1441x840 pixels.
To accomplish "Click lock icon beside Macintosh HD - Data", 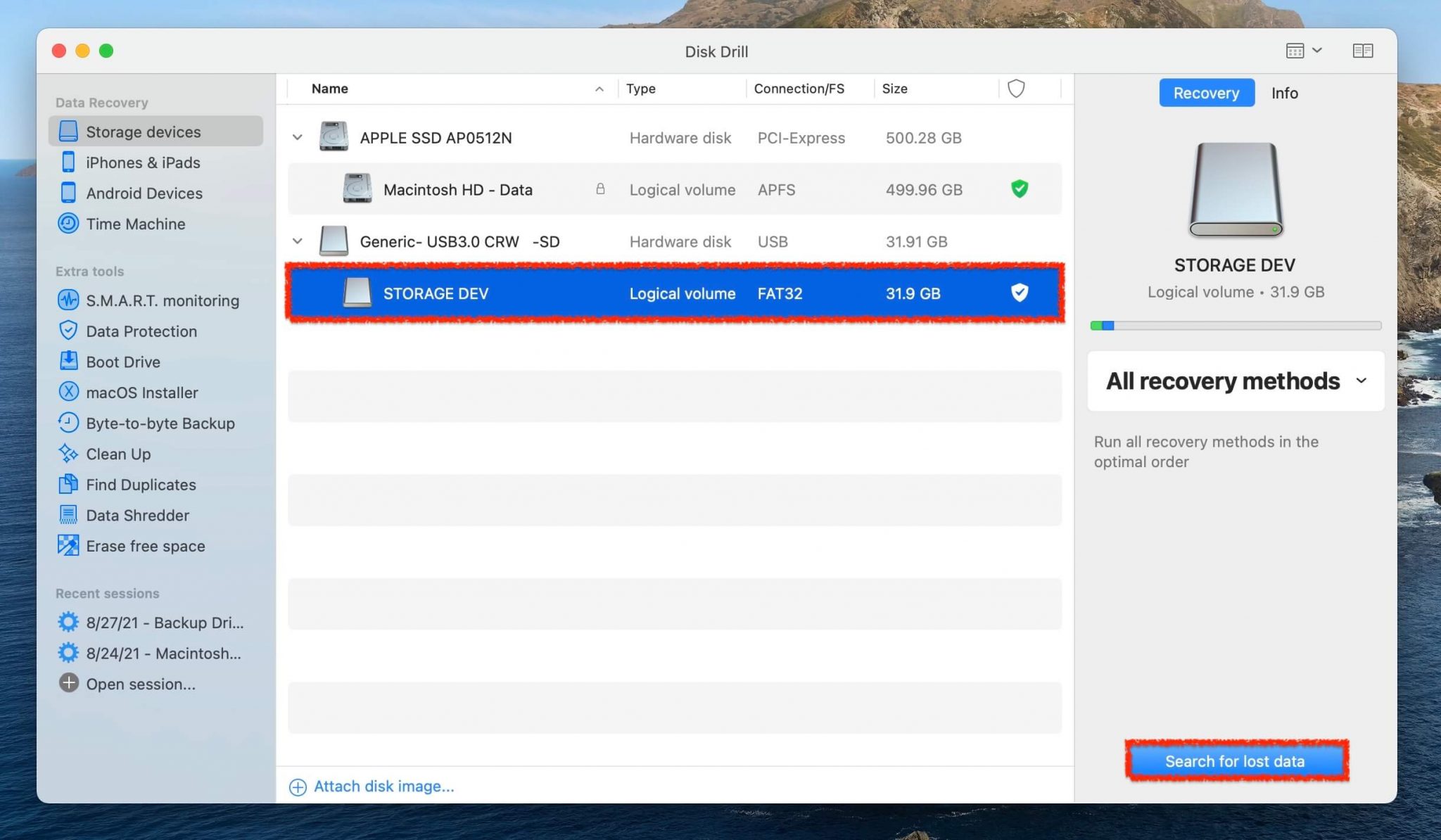I will point(600,189).
